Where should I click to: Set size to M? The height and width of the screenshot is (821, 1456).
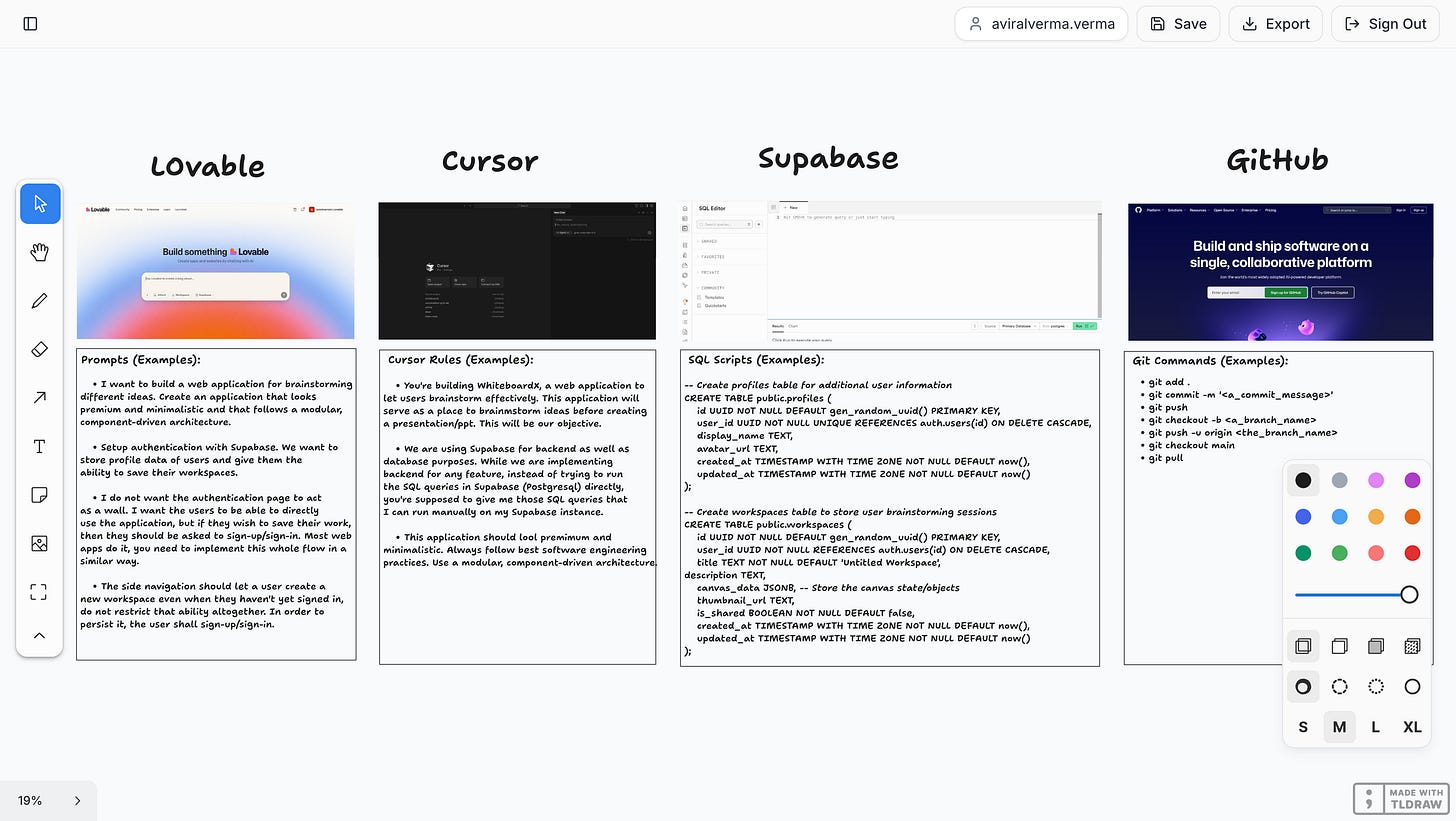click(x=1339, y=727)
